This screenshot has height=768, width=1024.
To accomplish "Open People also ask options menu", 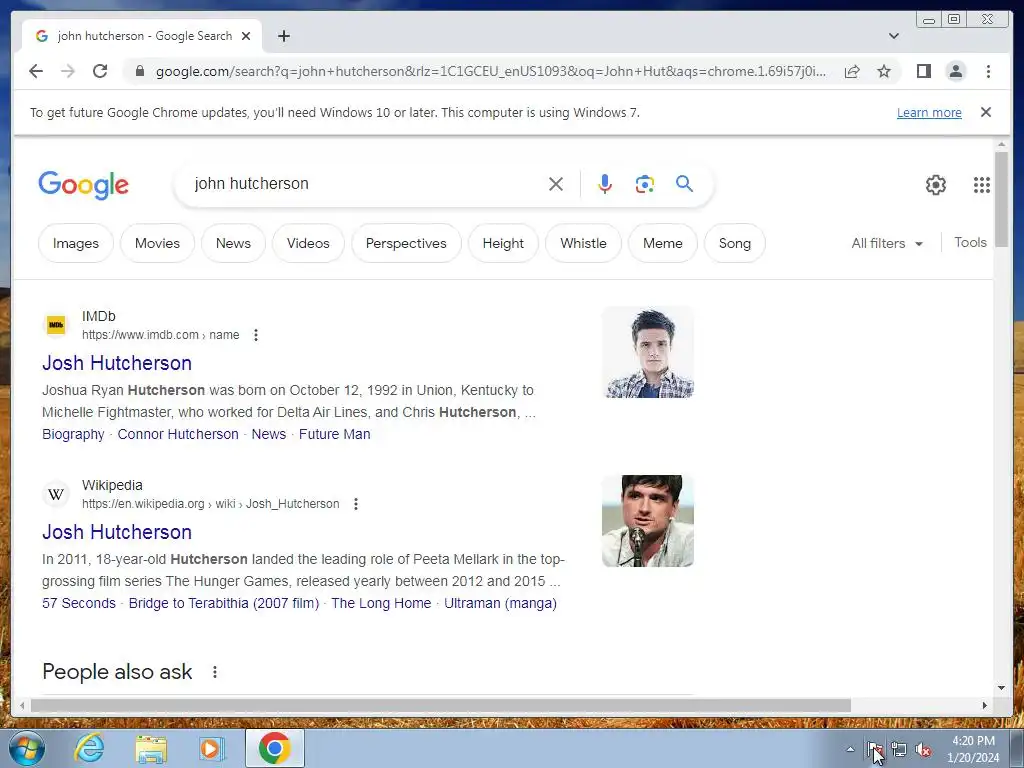I will tap(215, 672).
